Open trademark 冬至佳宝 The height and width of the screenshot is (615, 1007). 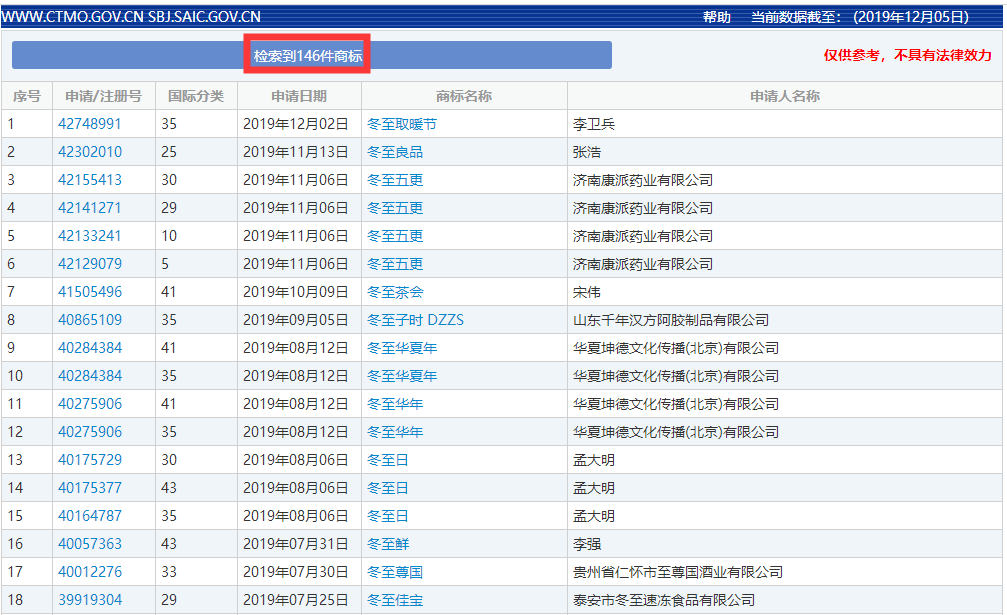[x=395, y=600]
